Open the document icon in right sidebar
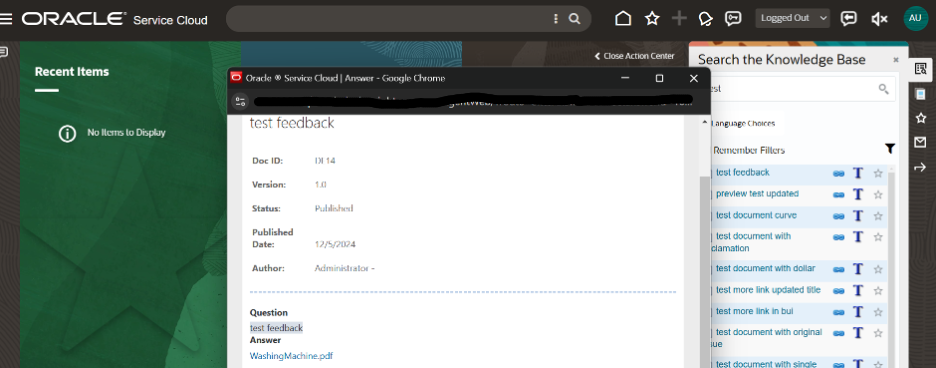Viewport: 936px width, 368px height. pyautogui.click(x=920, y=94)
